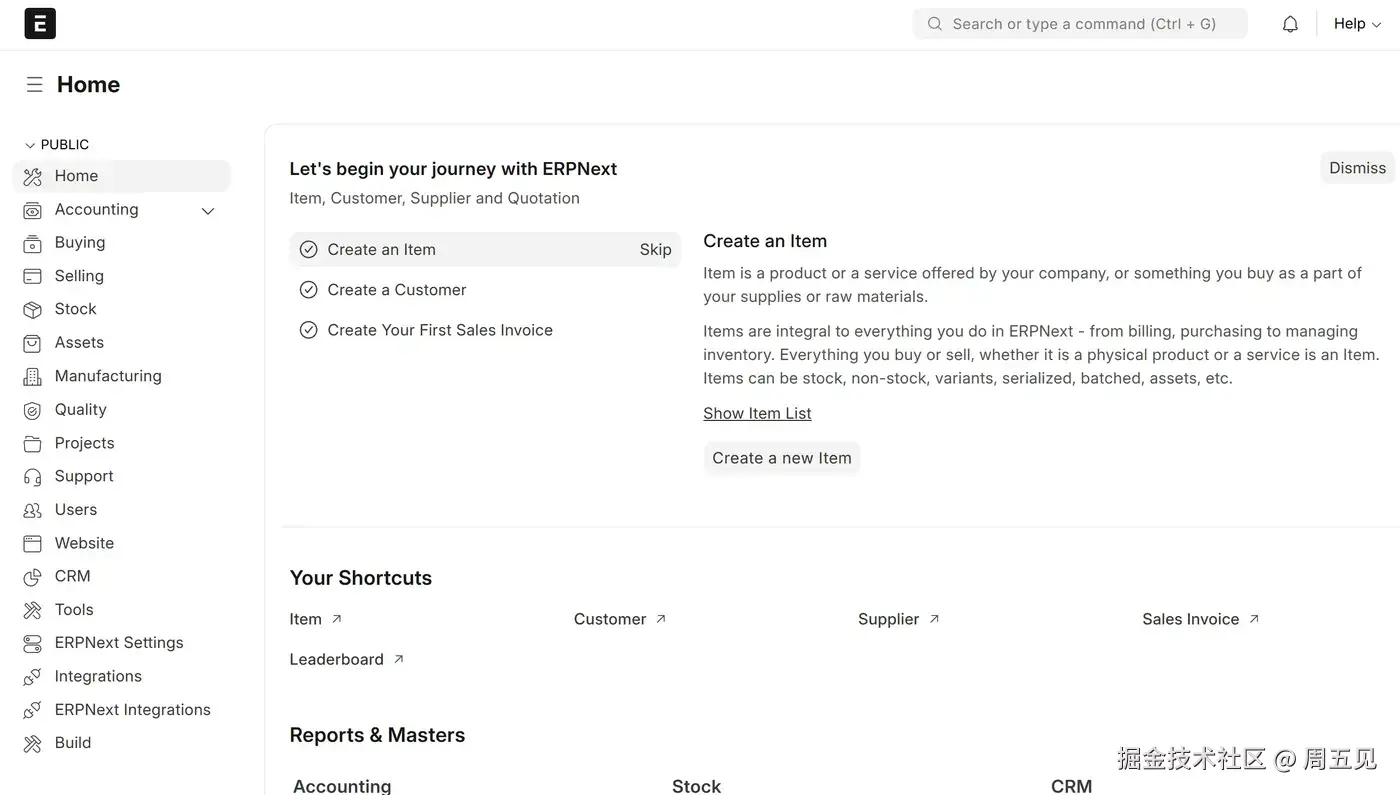Click the Stock box icon in sidebar
The image size is (1400, 795).
click(x=33, y=310)
